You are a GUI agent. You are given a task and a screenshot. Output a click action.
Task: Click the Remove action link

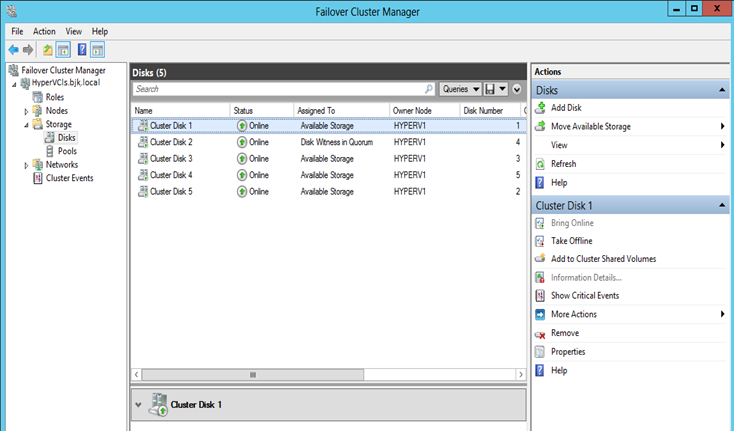[x=565, y=333]
